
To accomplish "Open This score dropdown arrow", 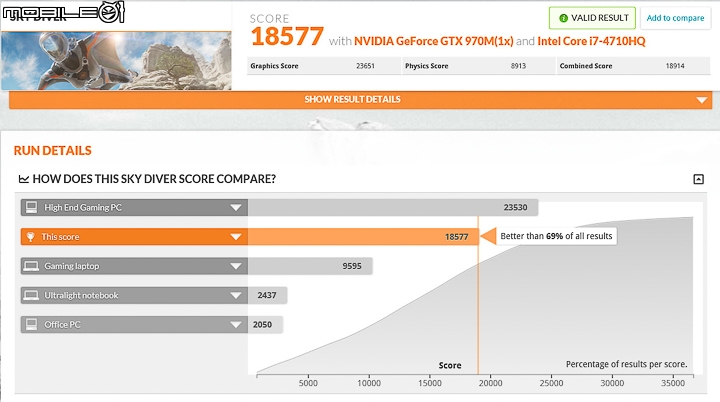I will pyautogui.click(x=236, y=237).
